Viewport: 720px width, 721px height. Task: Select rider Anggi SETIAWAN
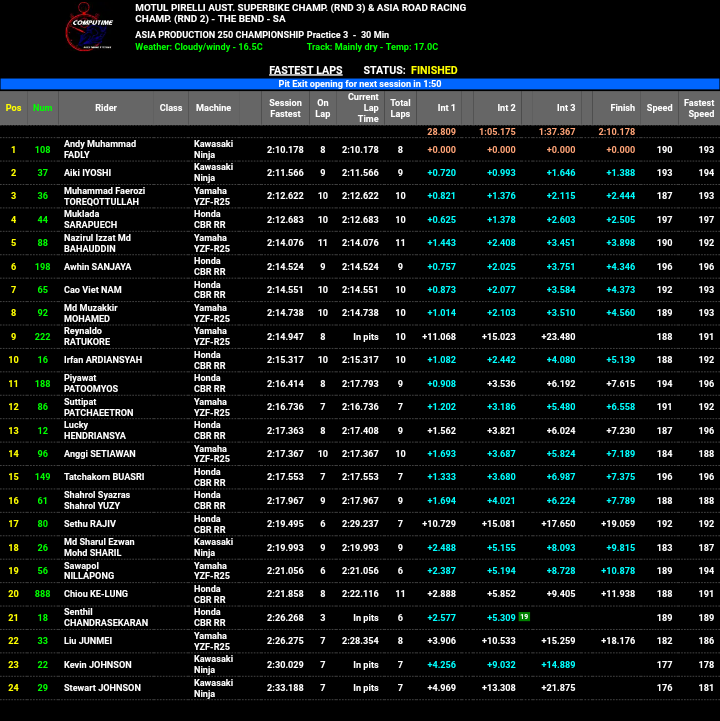[x=100, y=454]
